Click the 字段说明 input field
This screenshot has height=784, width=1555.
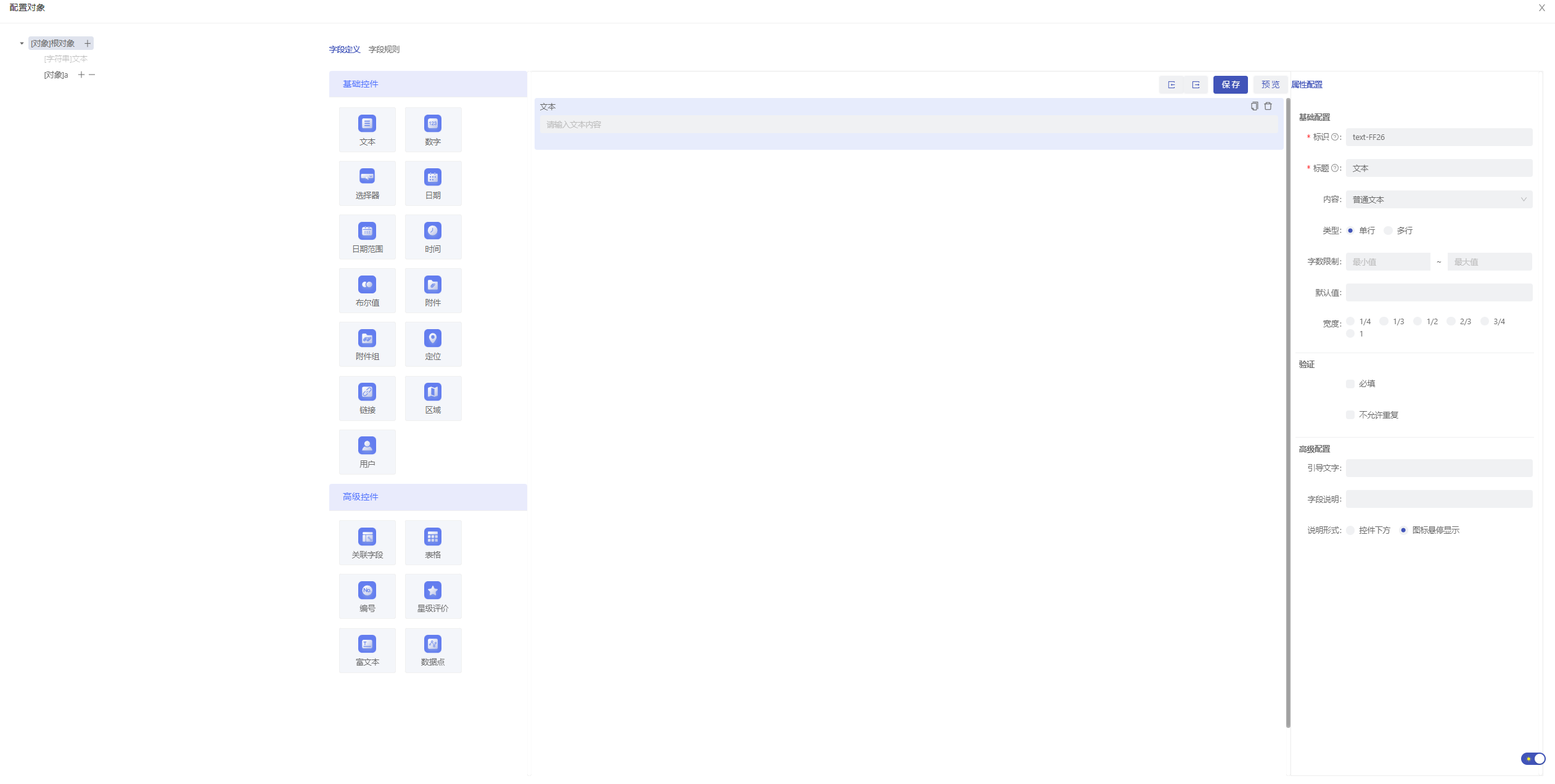pos(1438,499)
